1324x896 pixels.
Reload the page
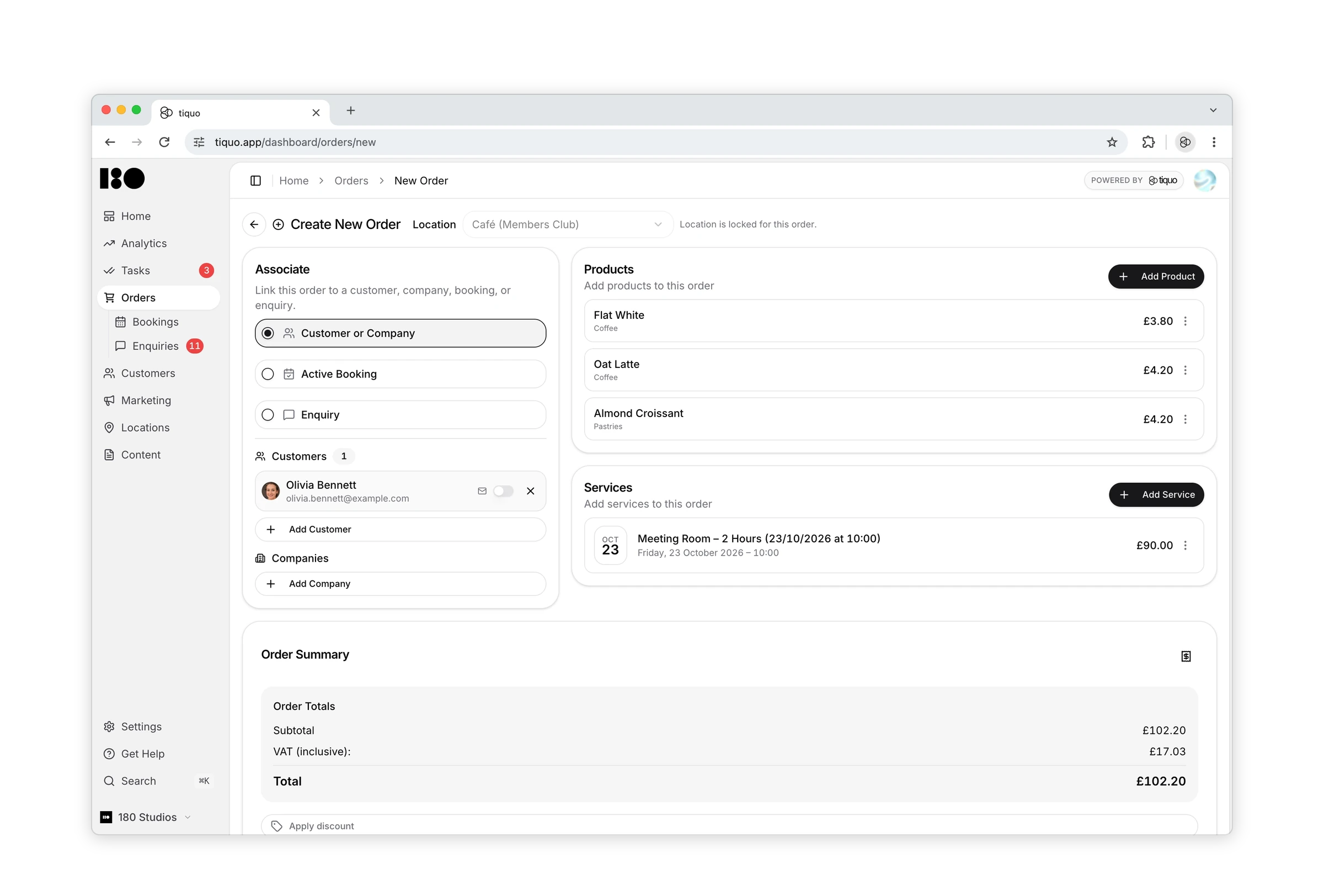click(164, 142)
